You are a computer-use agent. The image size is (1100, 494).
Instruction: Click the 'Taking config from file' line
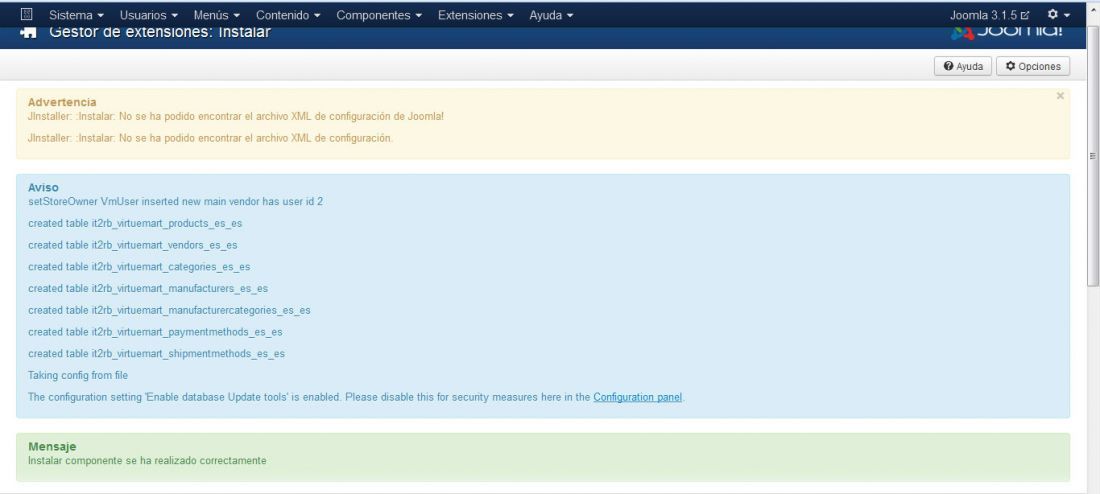[x=78, y=375]
